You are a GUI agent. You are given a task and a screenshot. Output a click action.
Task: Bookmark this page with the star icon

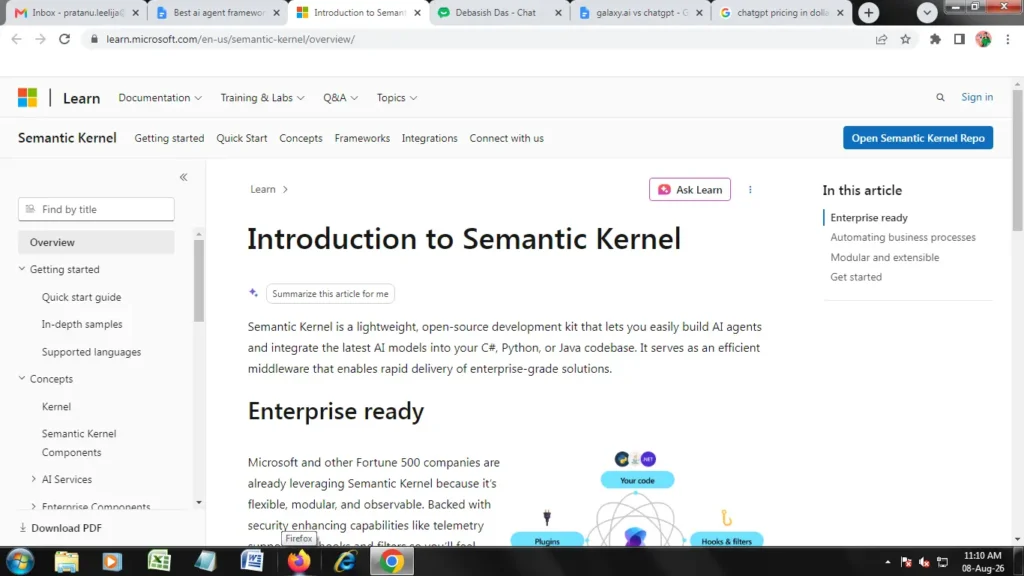tap(905, 39)
